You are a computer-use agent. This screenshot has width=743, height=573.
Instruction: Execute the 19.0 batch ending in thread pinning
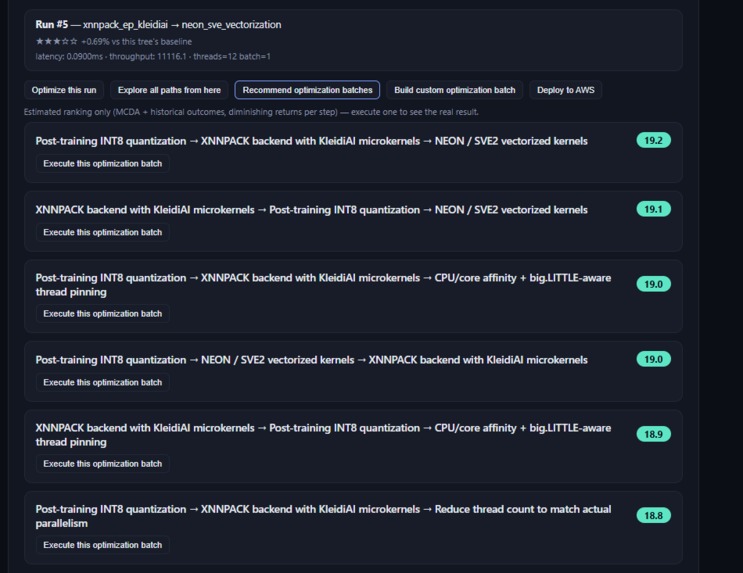[103, 314]
